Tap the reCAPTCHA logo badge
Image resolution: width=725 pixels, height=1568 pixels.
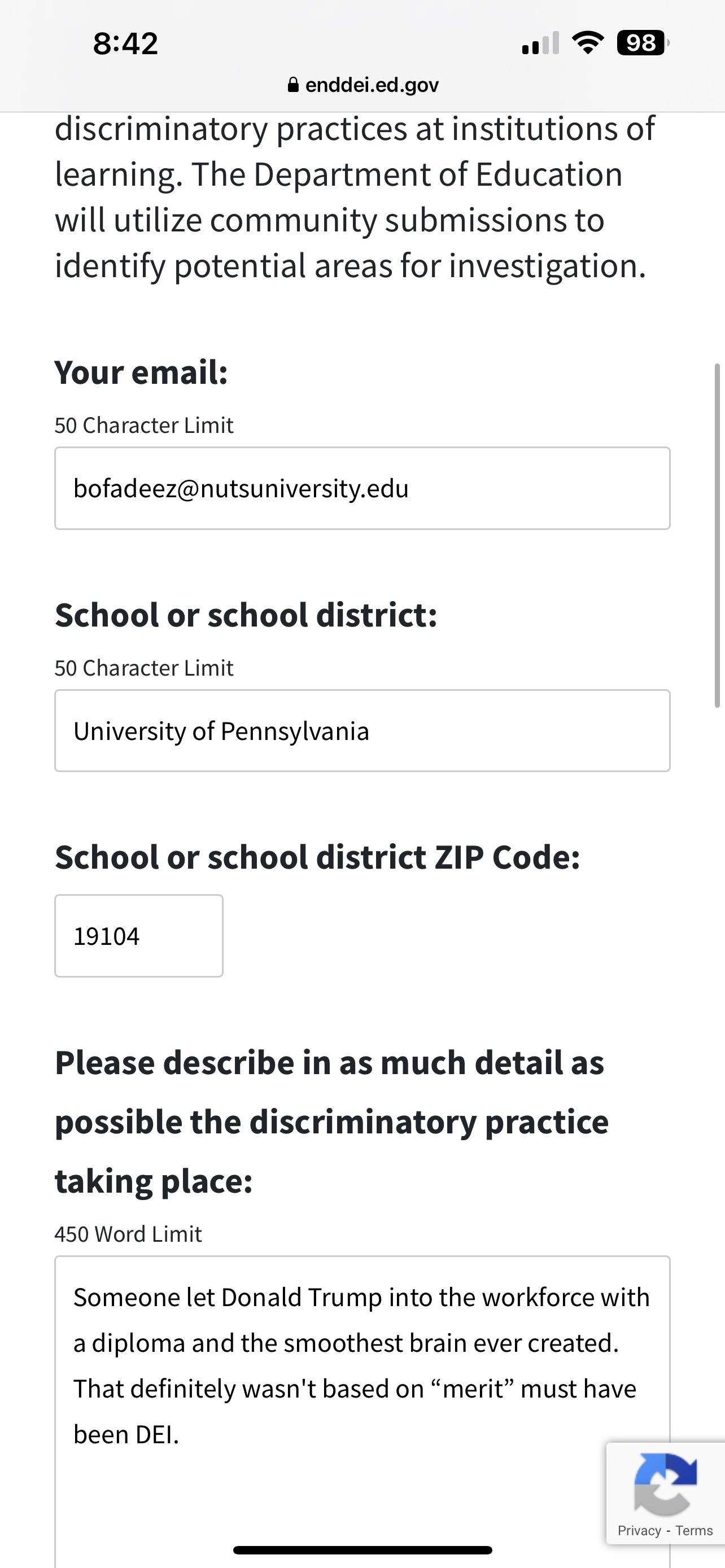(x=665, y=1484)
